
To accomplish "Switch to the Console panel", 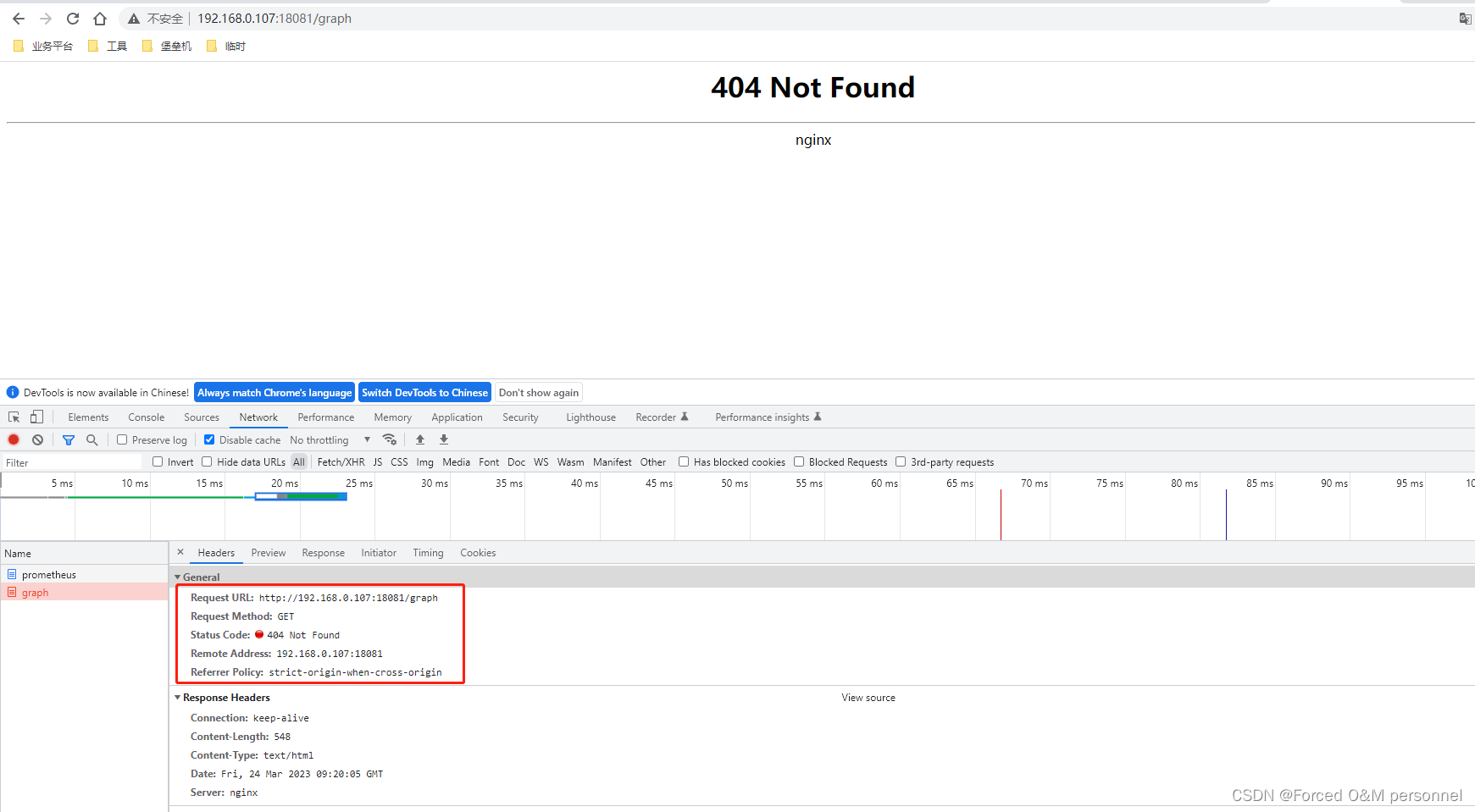I will (147, 417).
